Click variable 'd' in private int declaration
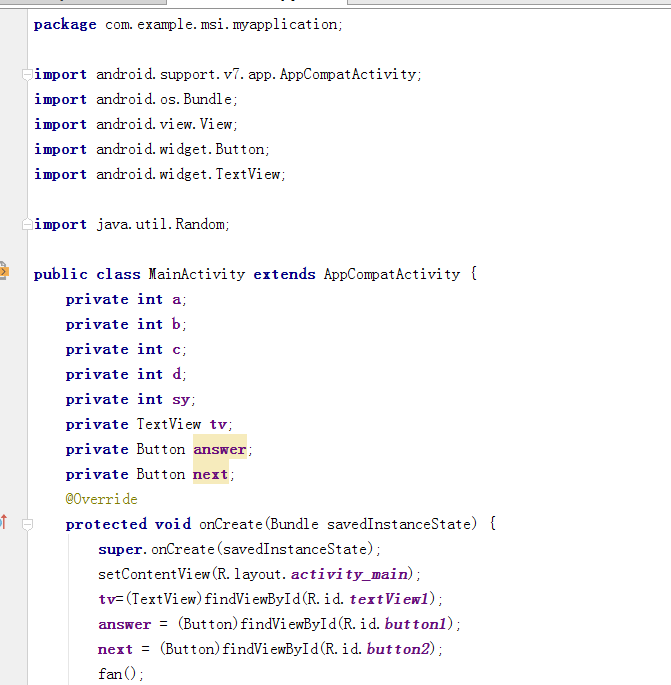The height and width of the screenshot is (685, 671). [176, 374]
